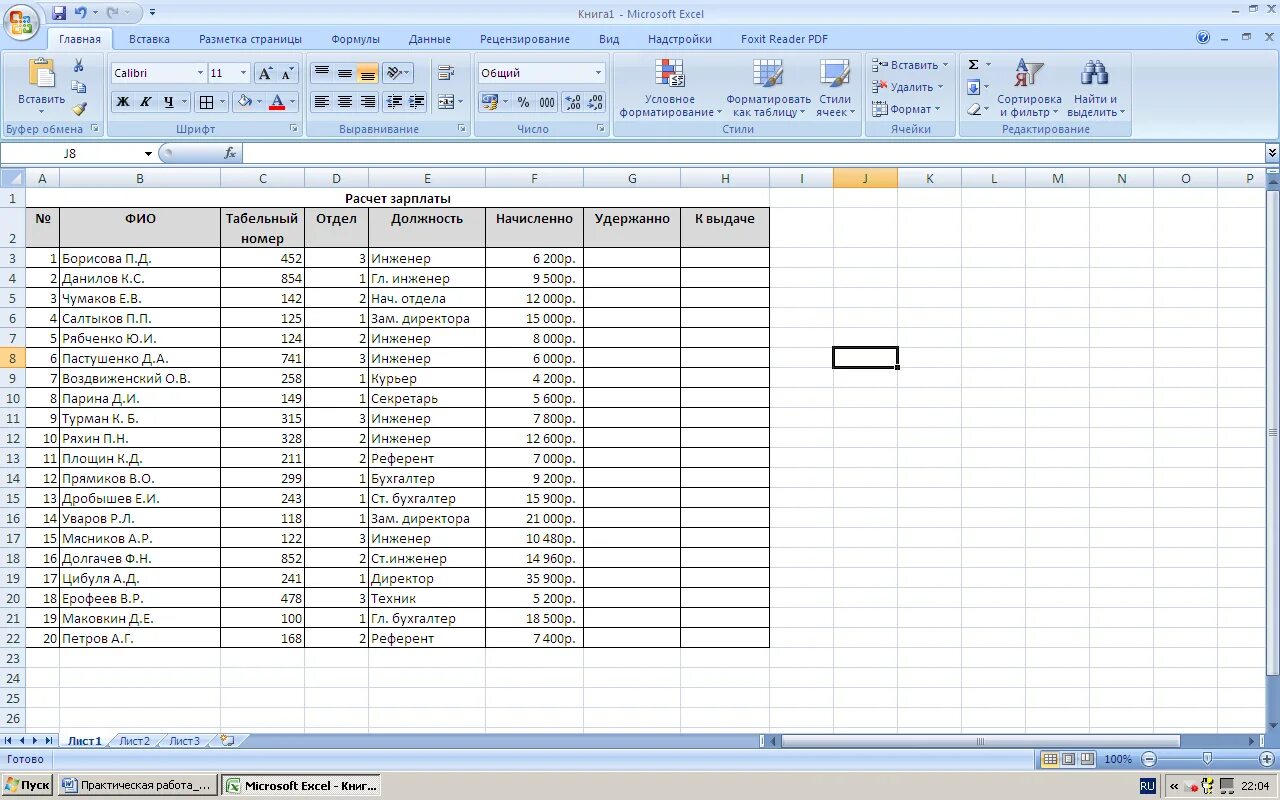This screenshot has height=800, width=1280.
Task: Click the zoom slider handle
Action: 1207,760
